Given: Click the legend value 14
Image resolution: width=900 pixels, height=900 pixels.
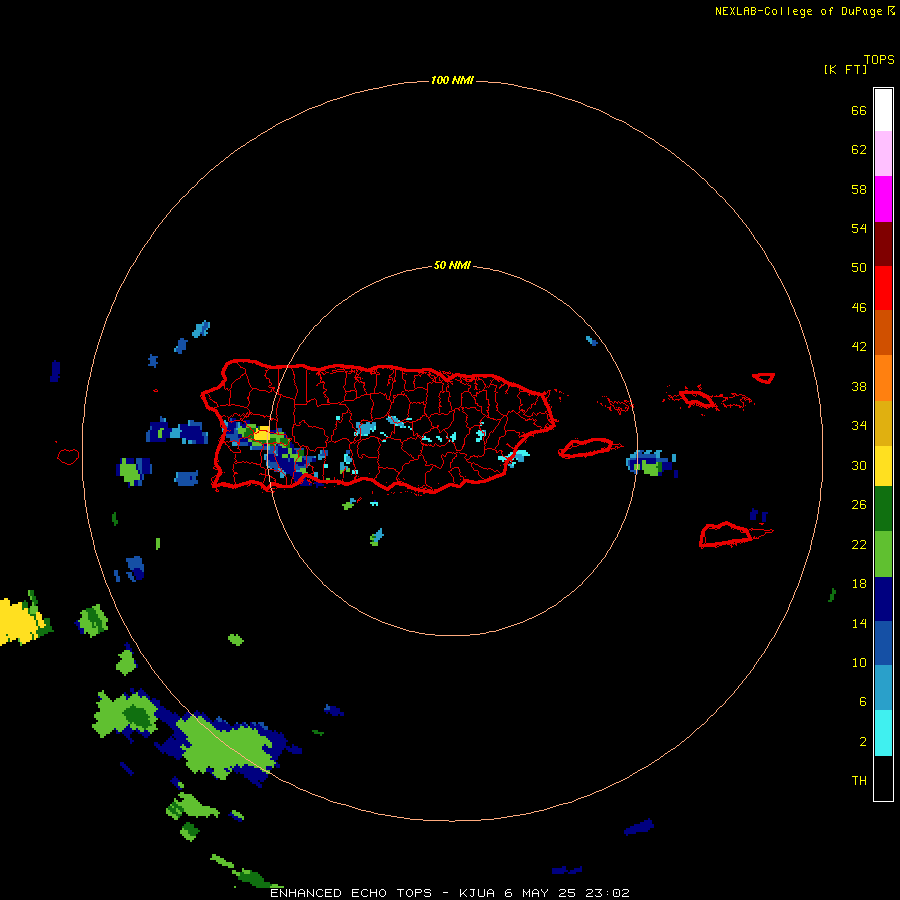Looking at the screenshot, I should click(x=859, y=623).
